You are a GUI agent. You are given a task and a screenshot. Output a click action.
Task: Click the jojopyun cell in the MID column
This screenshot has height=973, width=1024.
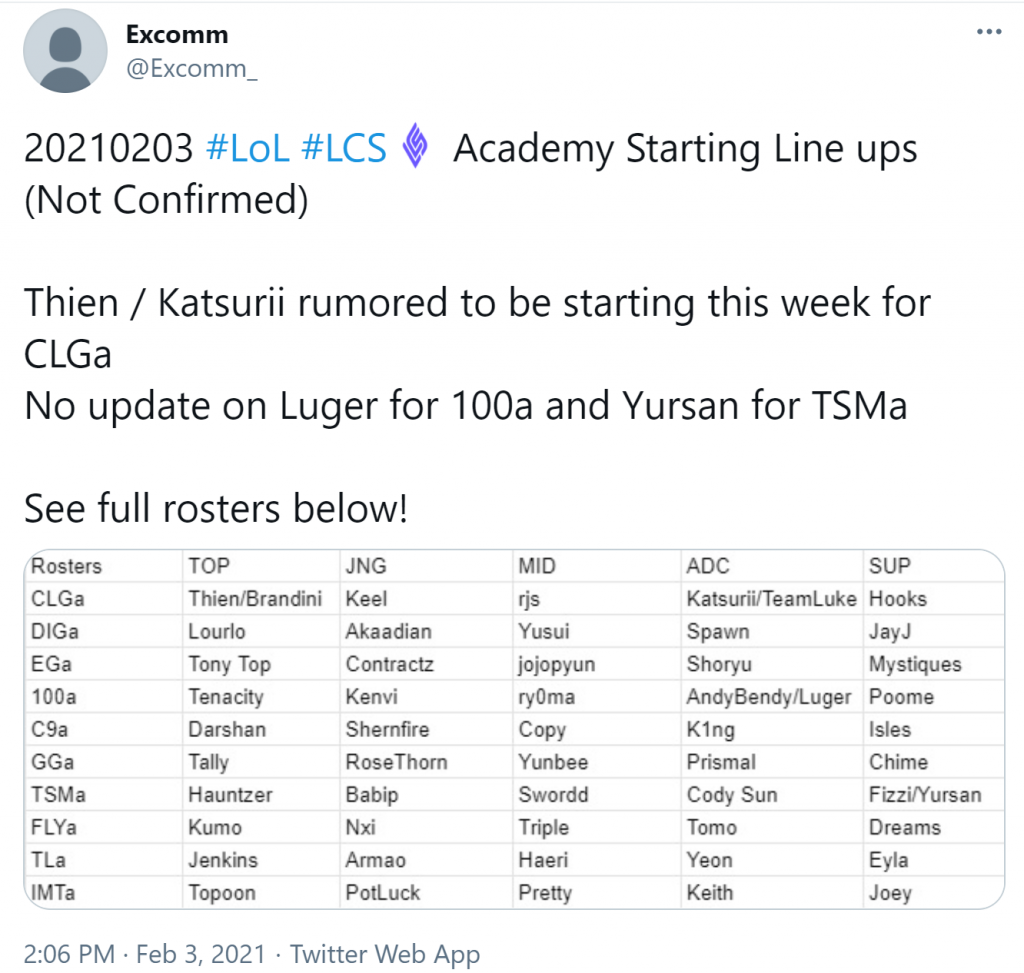pos(556,664)
